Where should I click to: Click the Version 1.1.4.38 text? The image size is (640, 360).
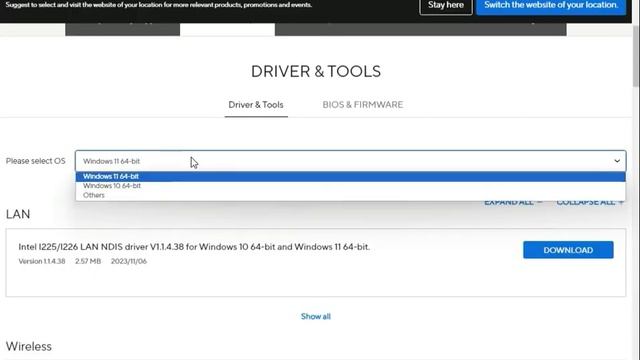(42, 261)
